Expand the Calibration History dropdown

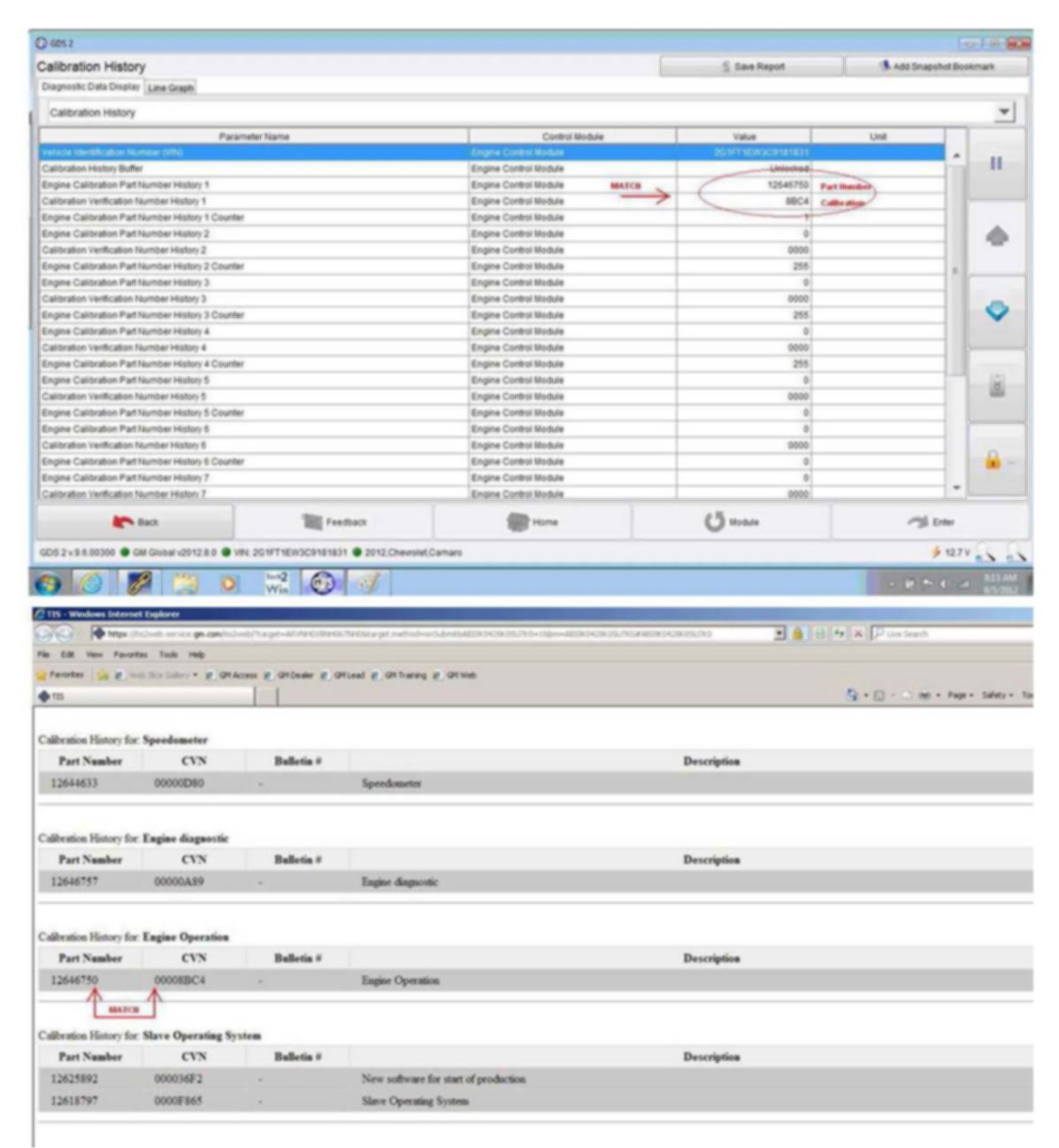[1004, 112]
